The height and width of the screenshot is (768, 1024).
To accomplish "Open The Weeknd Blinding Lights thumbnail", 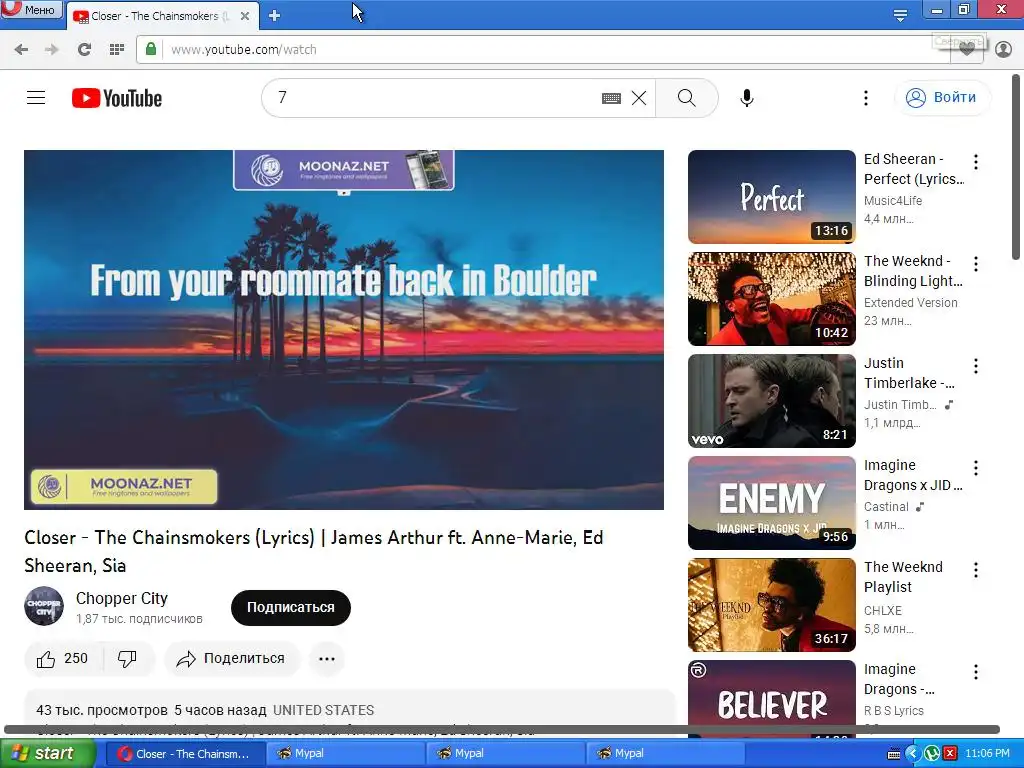I will point(771,299).
